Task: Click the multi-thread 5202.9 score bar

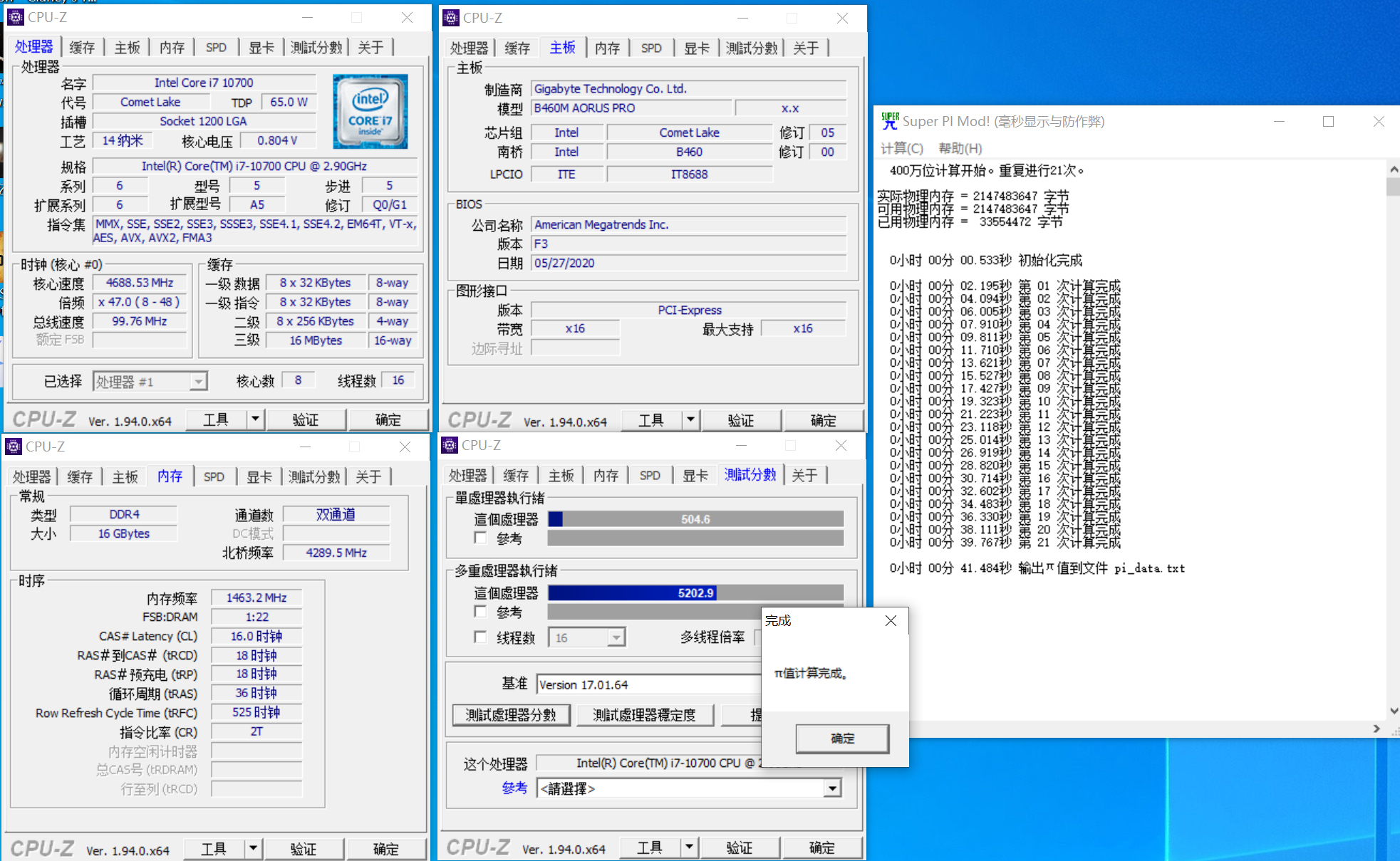Action: pyautogui.click(x=695, y=593)
